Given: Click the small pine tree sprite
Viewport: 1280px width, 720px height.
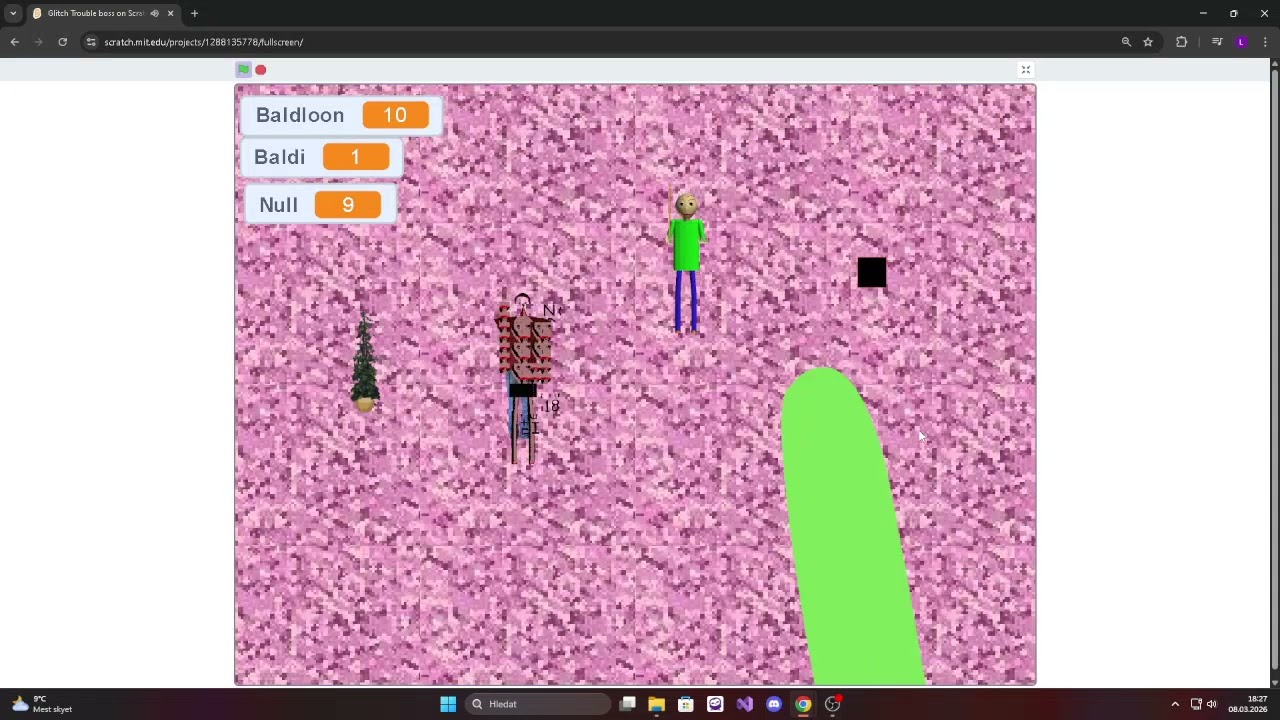Looking at the screenshot, I should pyautogui.click(x=365, y=360).
